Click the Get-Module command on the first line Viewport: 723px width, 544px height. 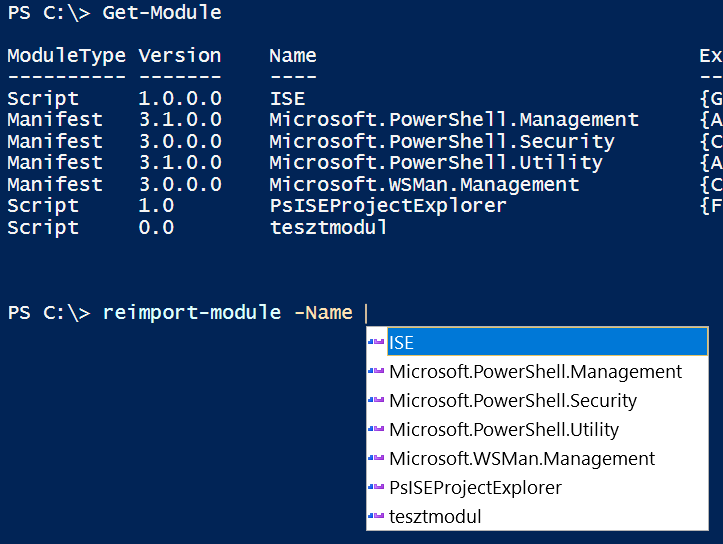pos(162,13)
